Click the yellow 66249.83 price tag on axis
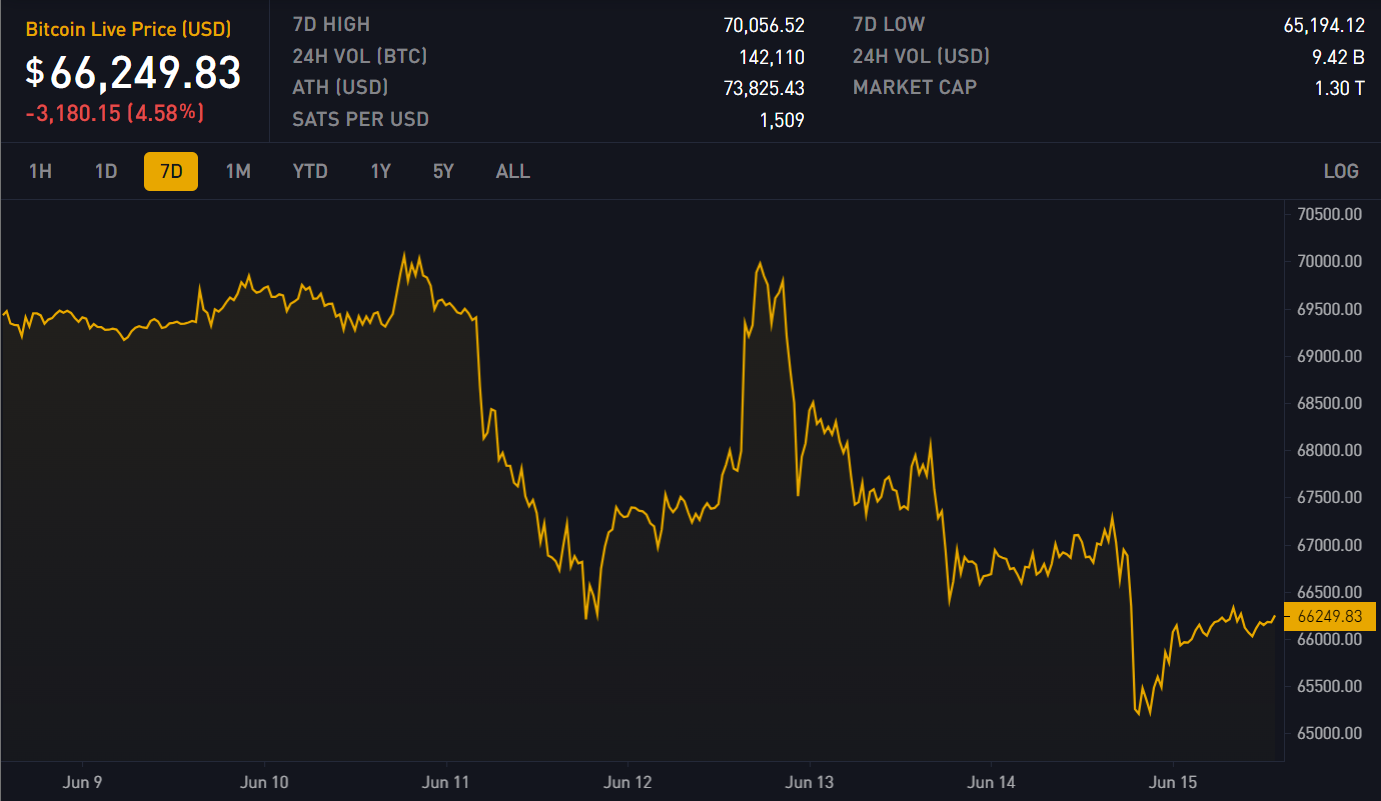Viewport: 1381px width, 801px height. click(1329, 617)
